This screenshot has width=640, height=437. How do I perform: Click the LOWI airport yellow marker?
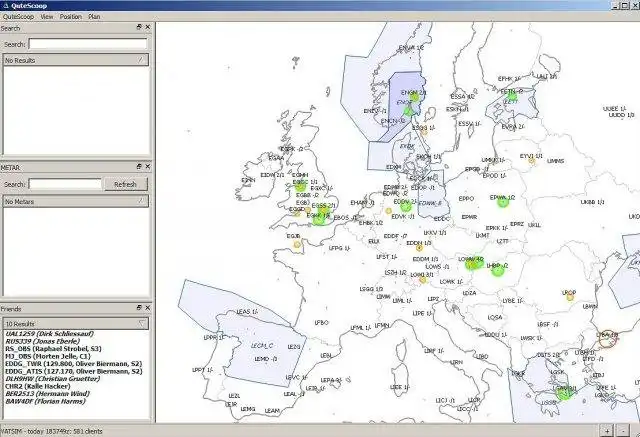coord(422,280)
